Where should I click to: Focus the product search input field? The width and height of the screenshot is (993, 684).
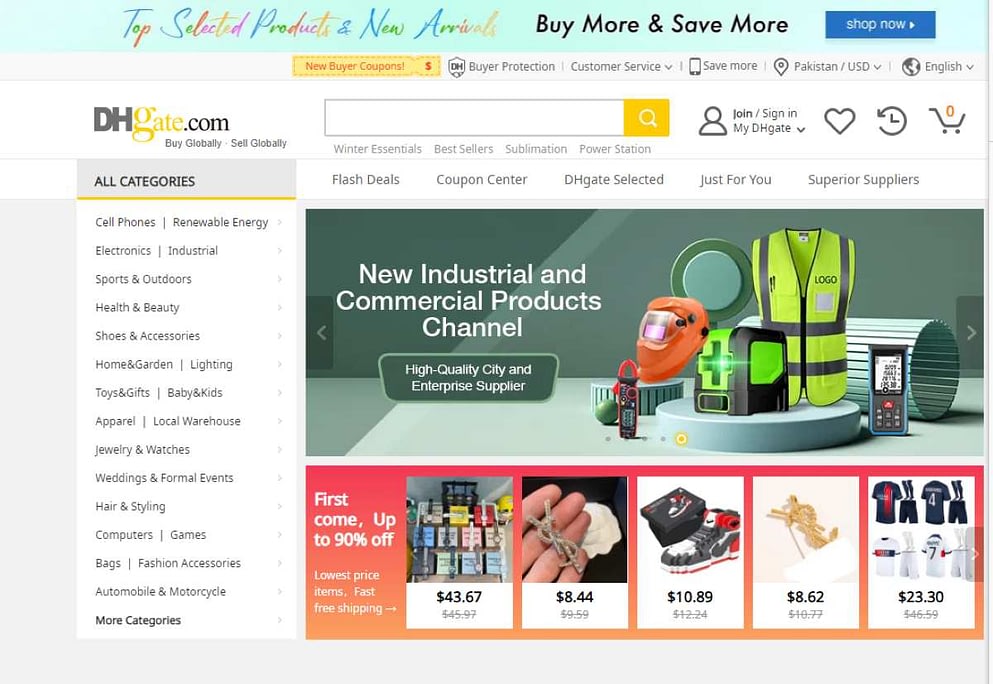click(x=474, y=118)
